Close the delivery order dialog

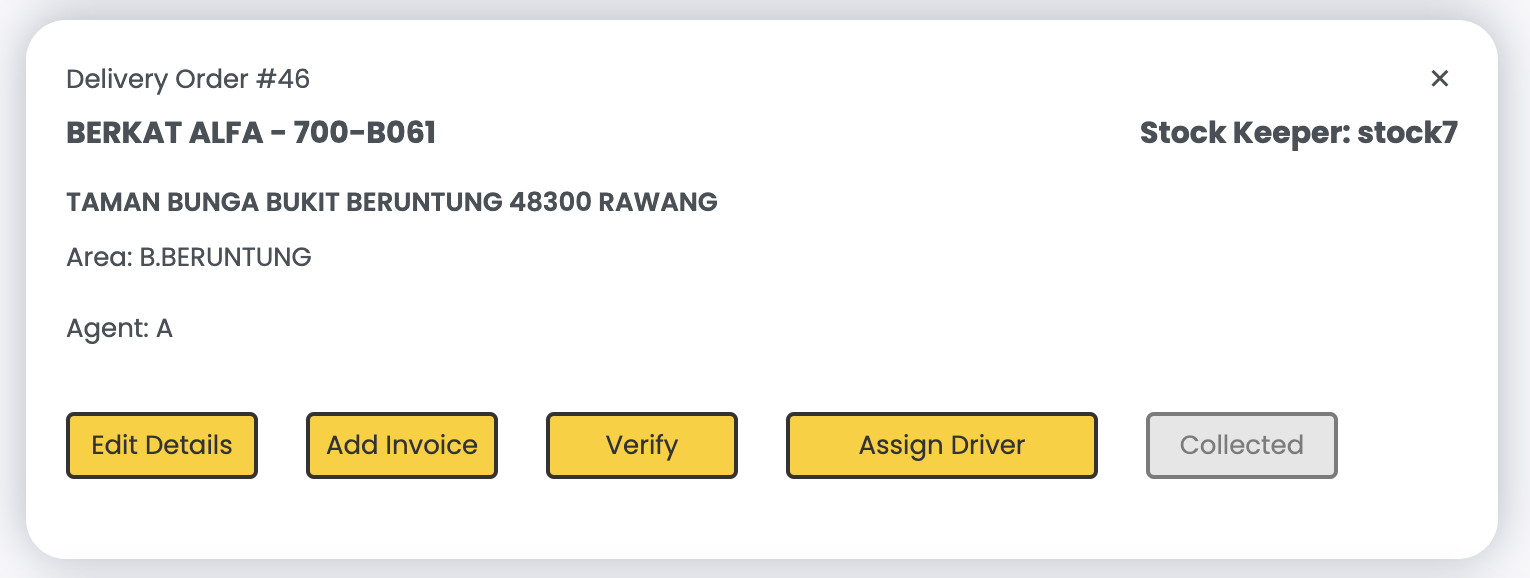(x=1439, y=79)
